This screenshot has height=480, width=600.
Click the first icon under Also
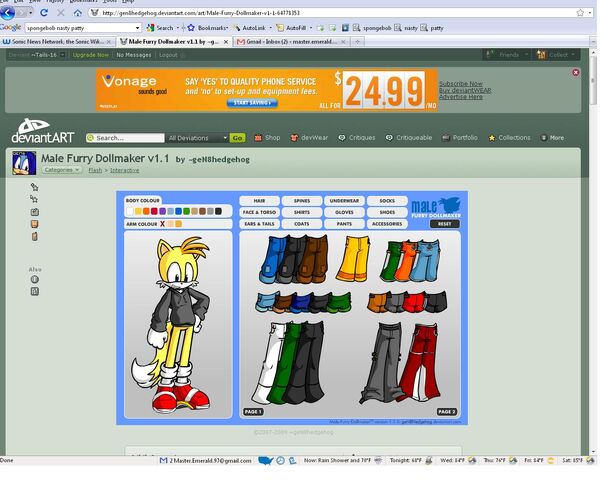[34, 279]
